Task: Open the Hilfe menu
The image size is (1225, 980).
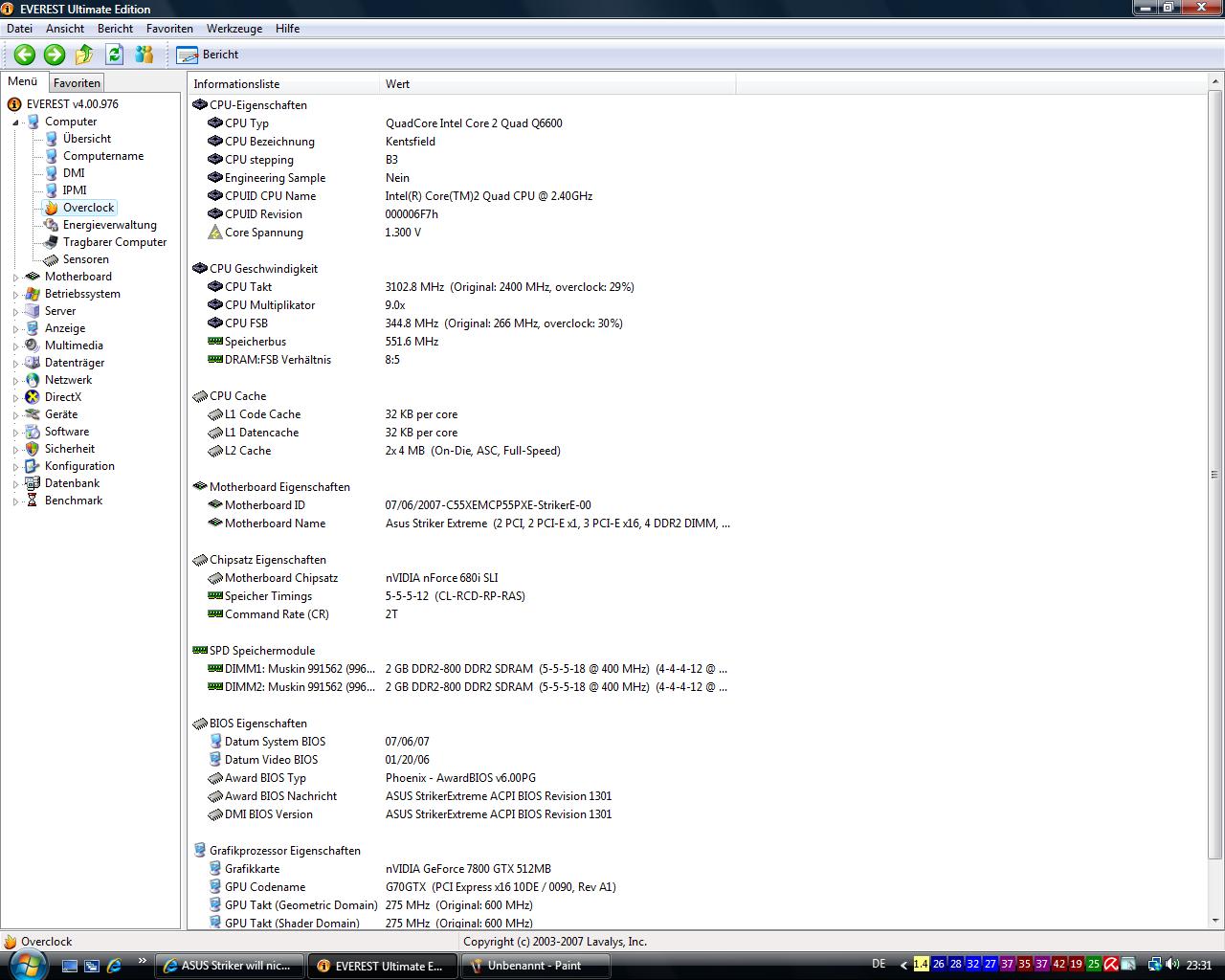Action: point(287,29)
